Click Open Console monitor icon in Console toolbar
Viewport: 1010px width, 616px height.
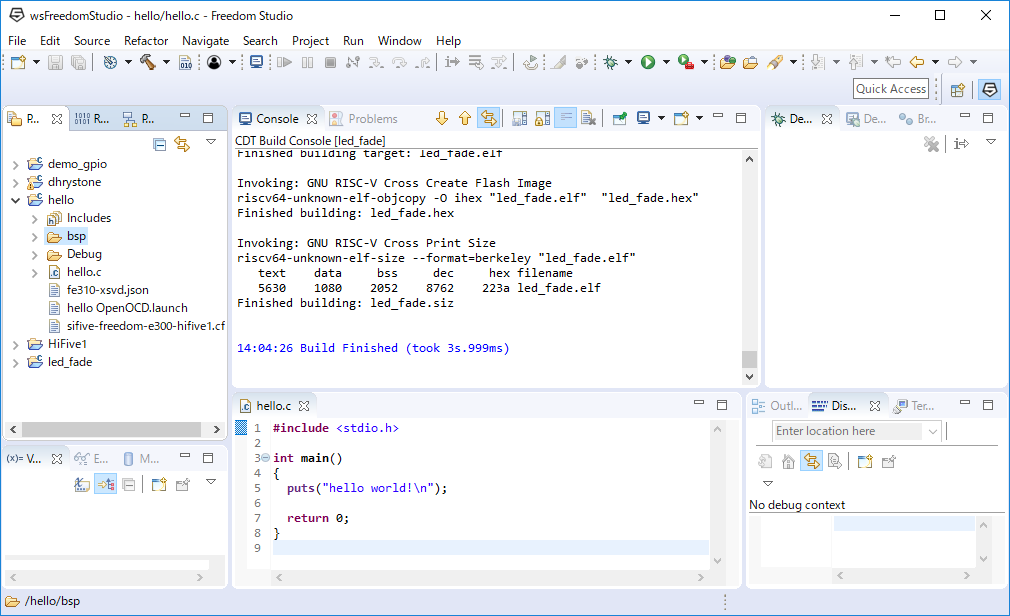tap(643, 119)
